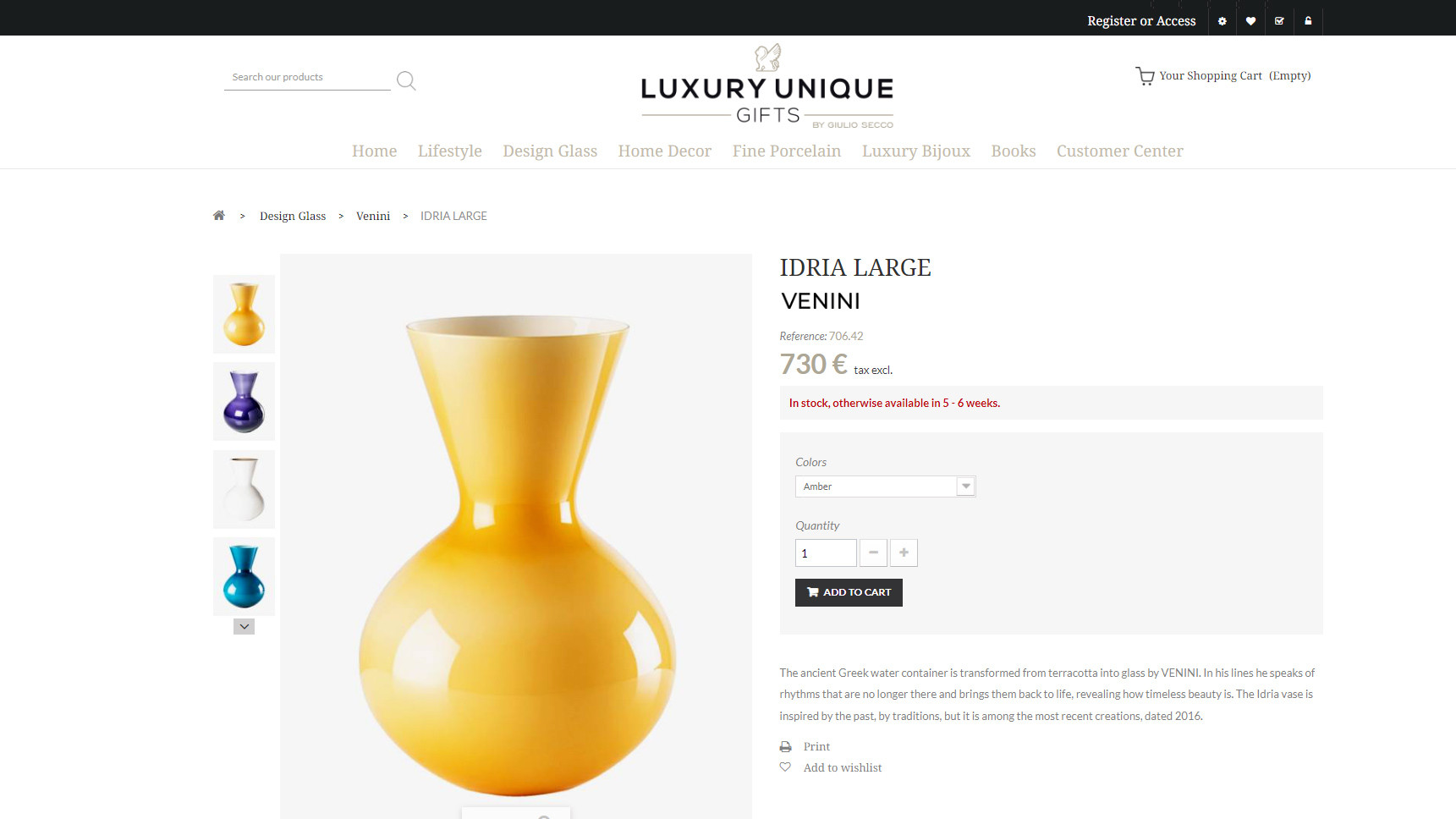Screen dimensions: 1456x819
Task: Select the purple vase thumbnail
Action: [244, 402]
